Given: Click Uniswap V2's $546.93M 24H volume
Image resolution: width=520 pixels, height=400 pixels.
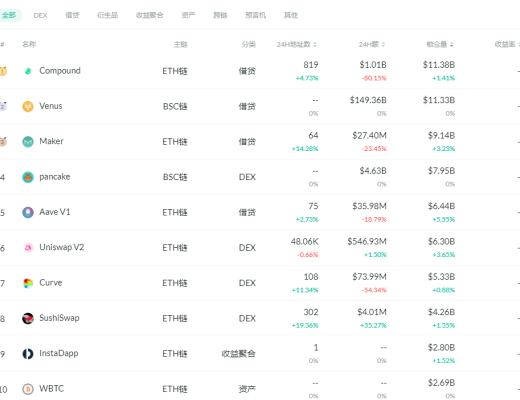Looking at the screenshot, I should click(x=367, y=241).
